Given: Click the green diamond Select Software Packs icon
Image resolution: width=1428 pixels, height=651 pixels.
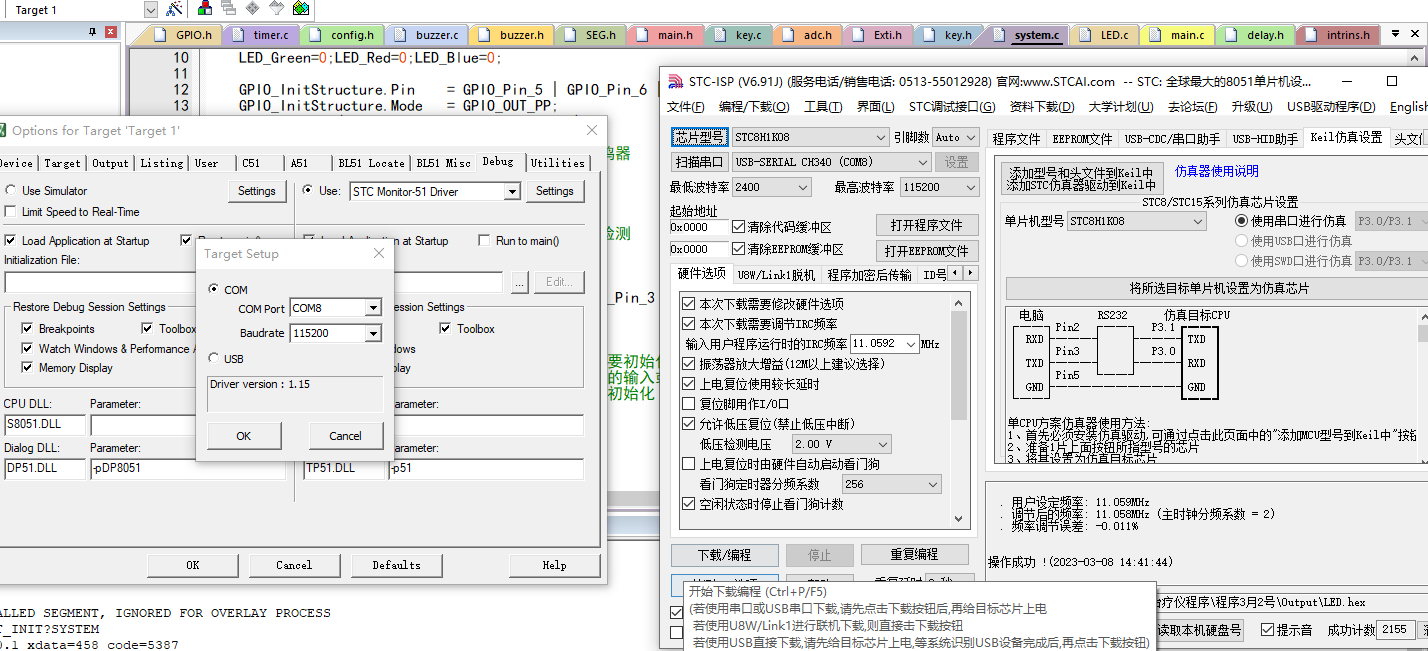Looking at the screenshot, I should pyautogui.click(x=277, y=9).
